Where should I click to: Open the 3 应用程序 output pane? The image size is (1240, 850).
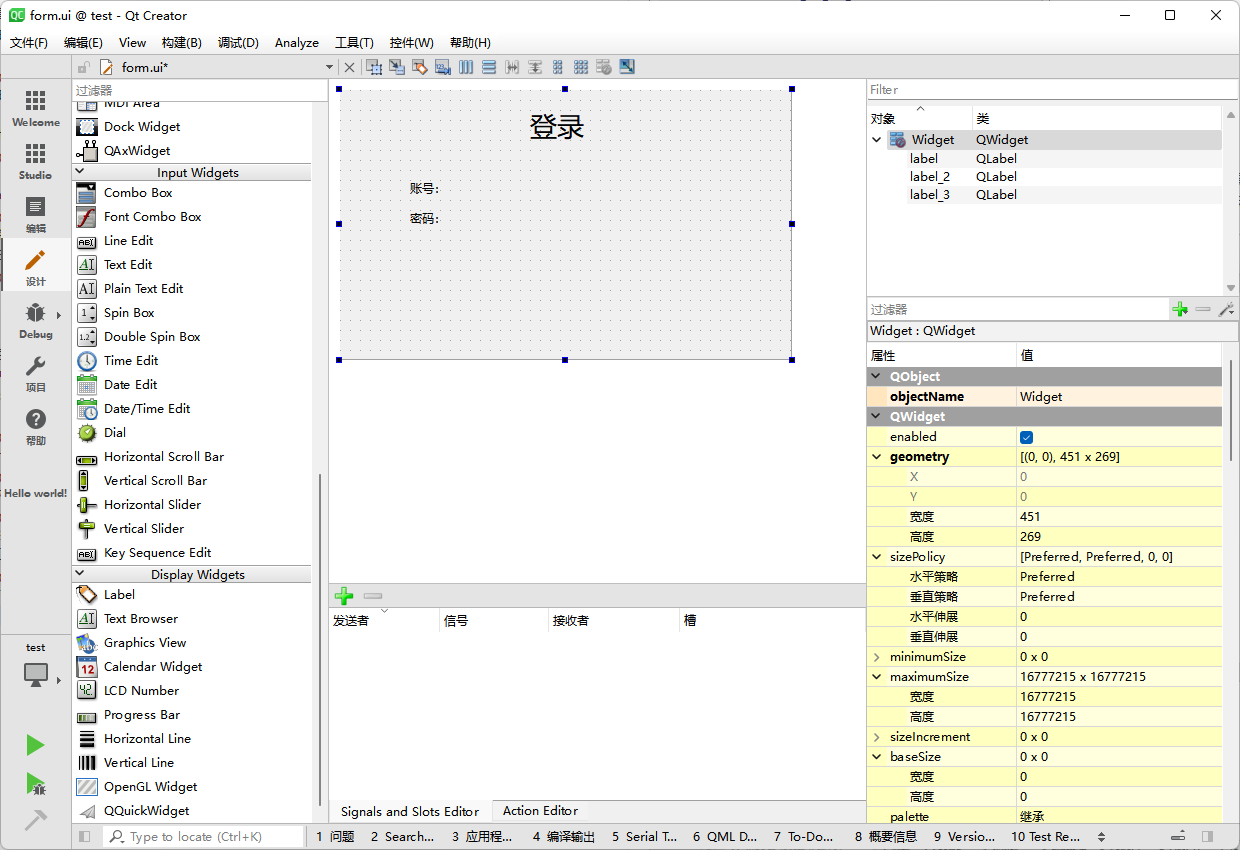(482, 837)
